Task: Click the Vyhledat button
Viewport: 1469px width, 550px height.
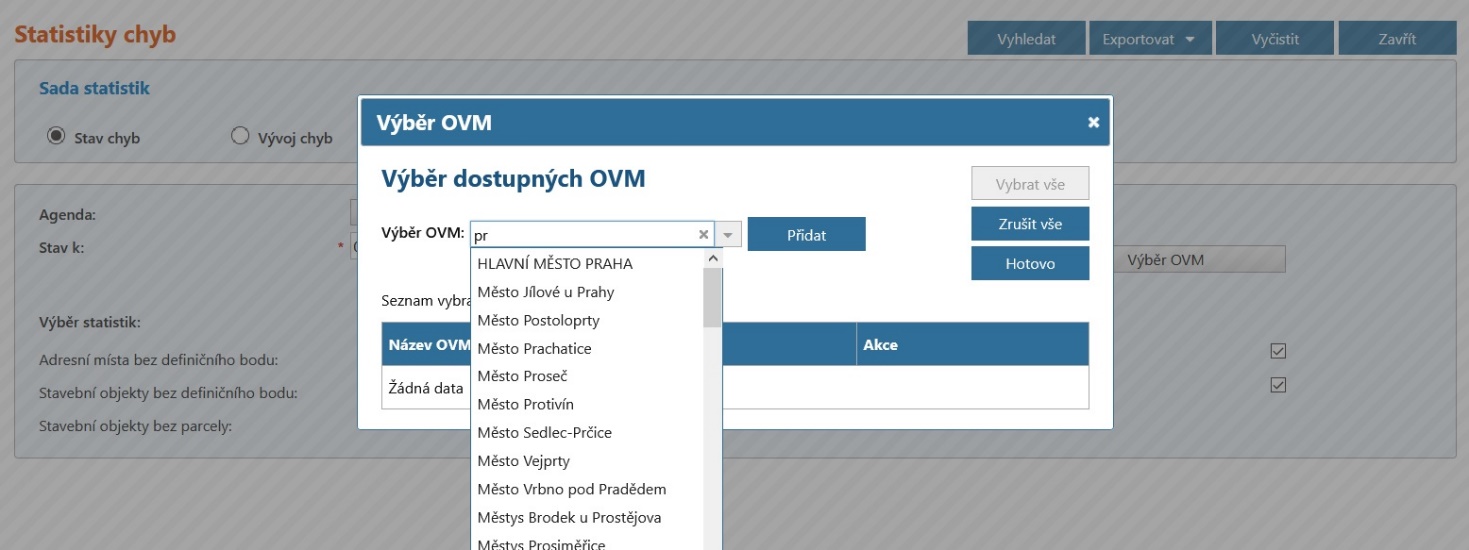Action: pos(1026,39)
